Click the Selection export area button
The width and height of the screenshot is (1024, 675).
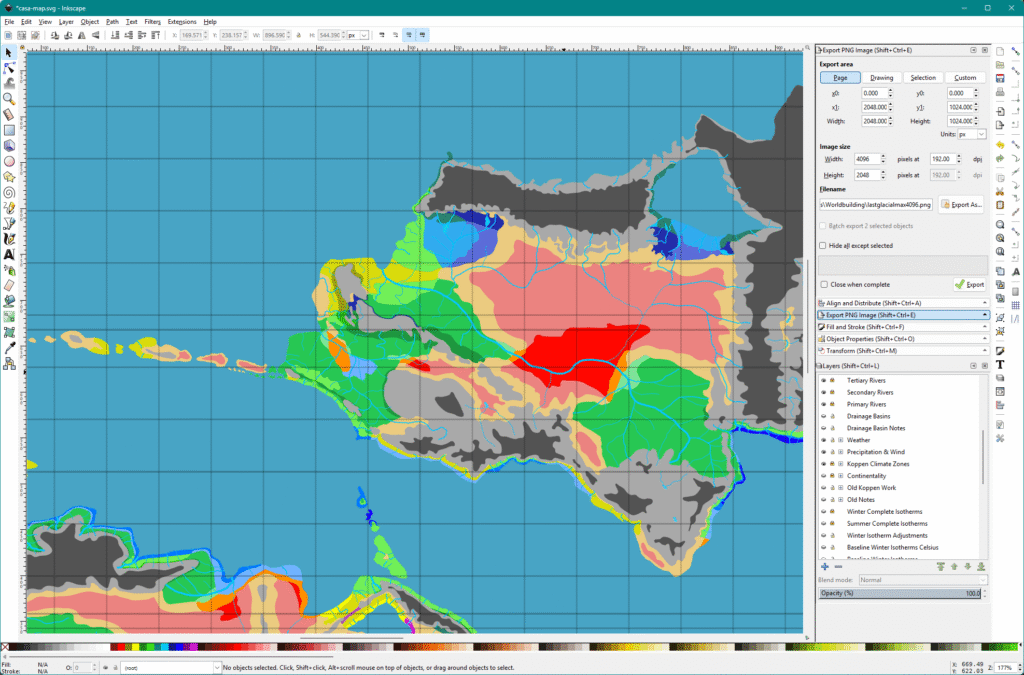pos(923,78)
